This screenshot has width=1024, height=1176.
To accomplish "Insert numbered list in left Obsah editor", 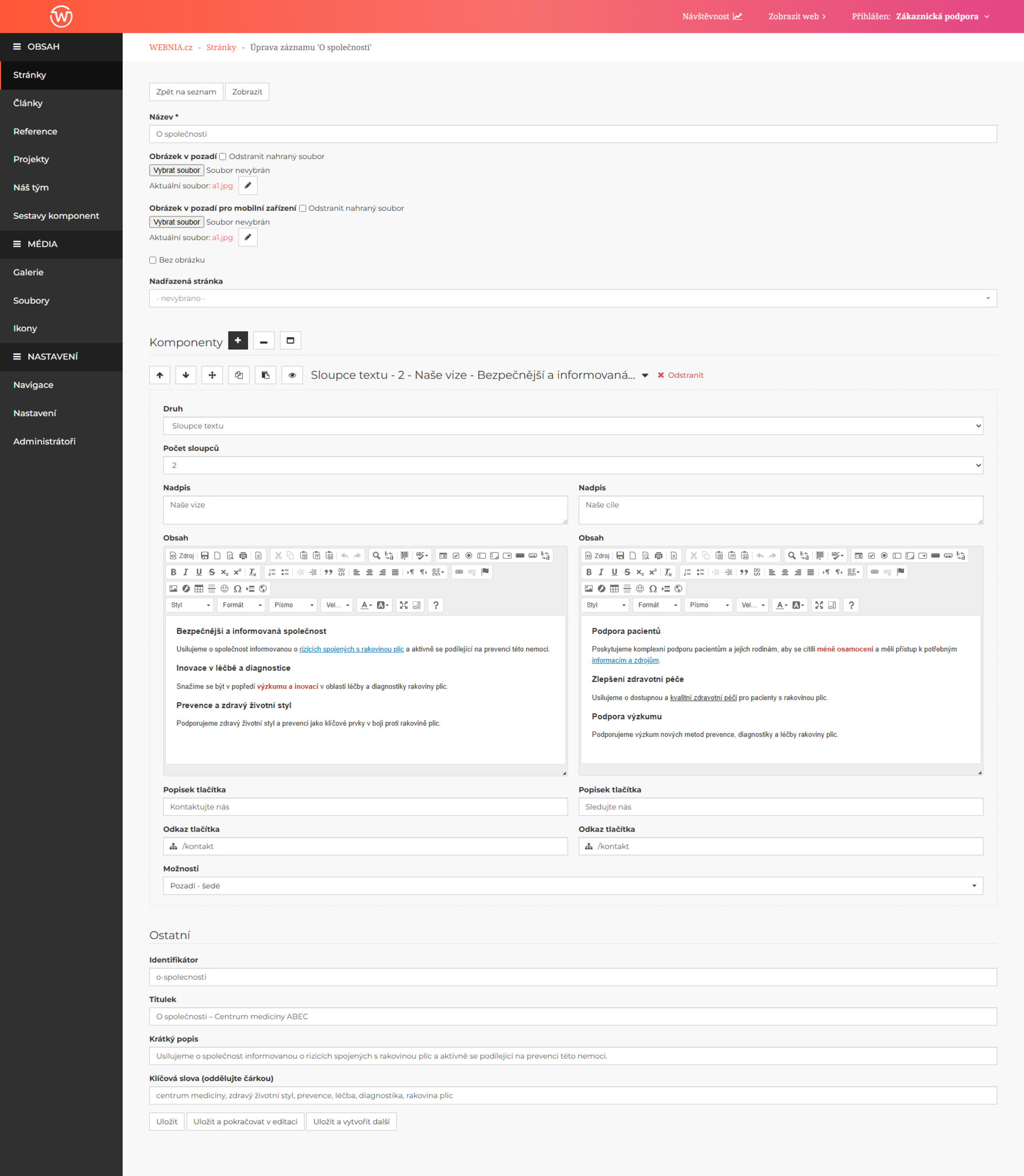I will click(x=272, y=572).
